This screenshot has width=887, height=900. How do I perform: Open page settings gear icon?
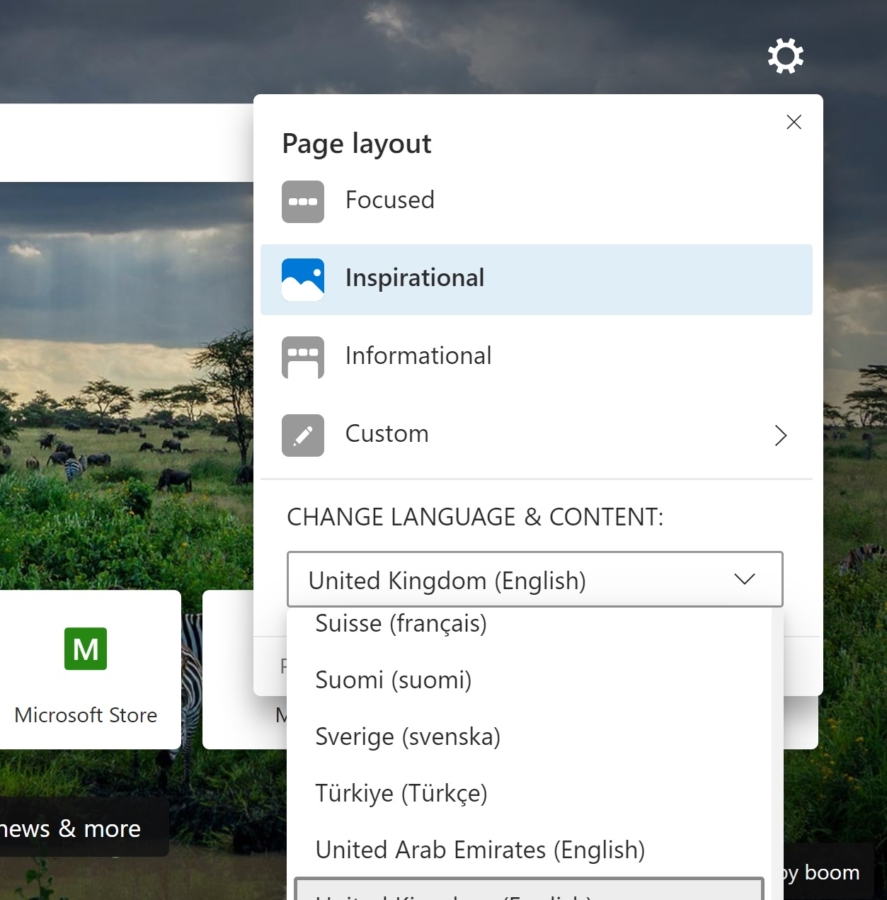[785, 56]
